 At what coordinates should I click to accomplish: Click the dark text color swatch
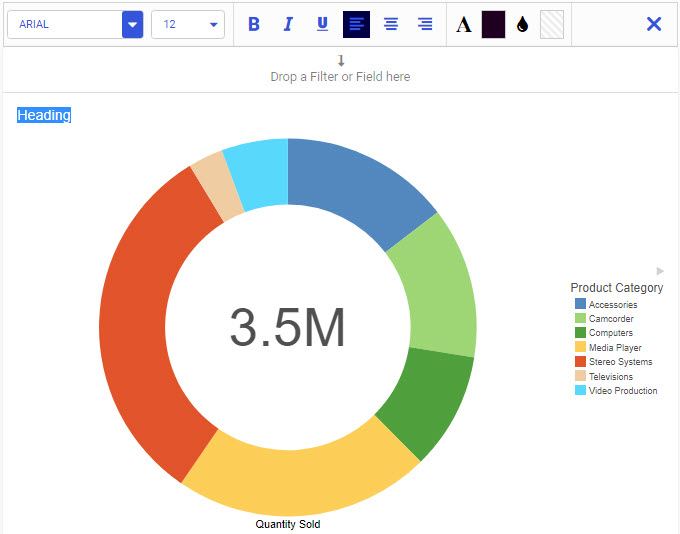[493, 25]
